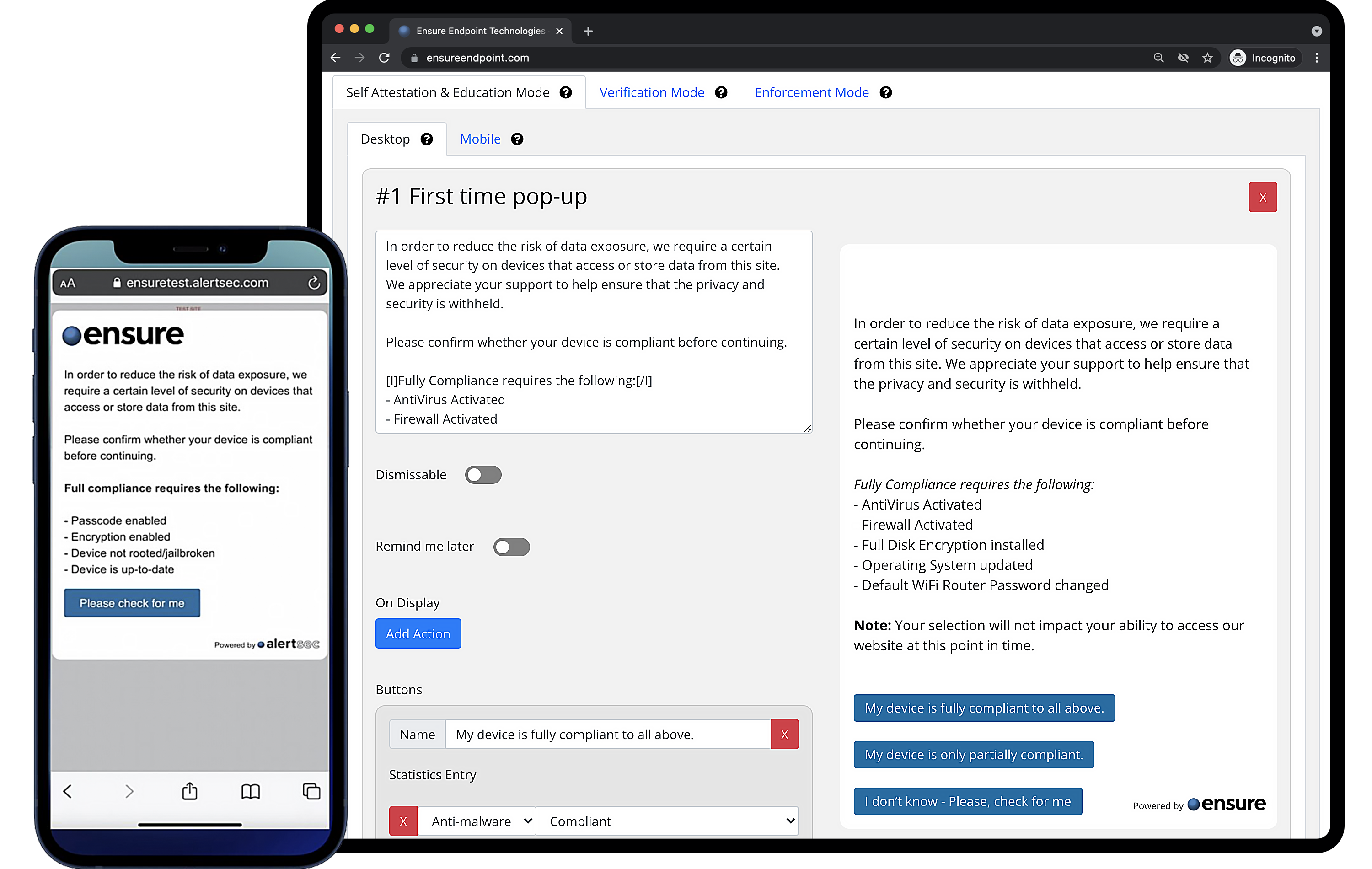1372x869 pixels.
Task: Tap 'Please check for me' on the phone
Action: [x=132, y=603]
